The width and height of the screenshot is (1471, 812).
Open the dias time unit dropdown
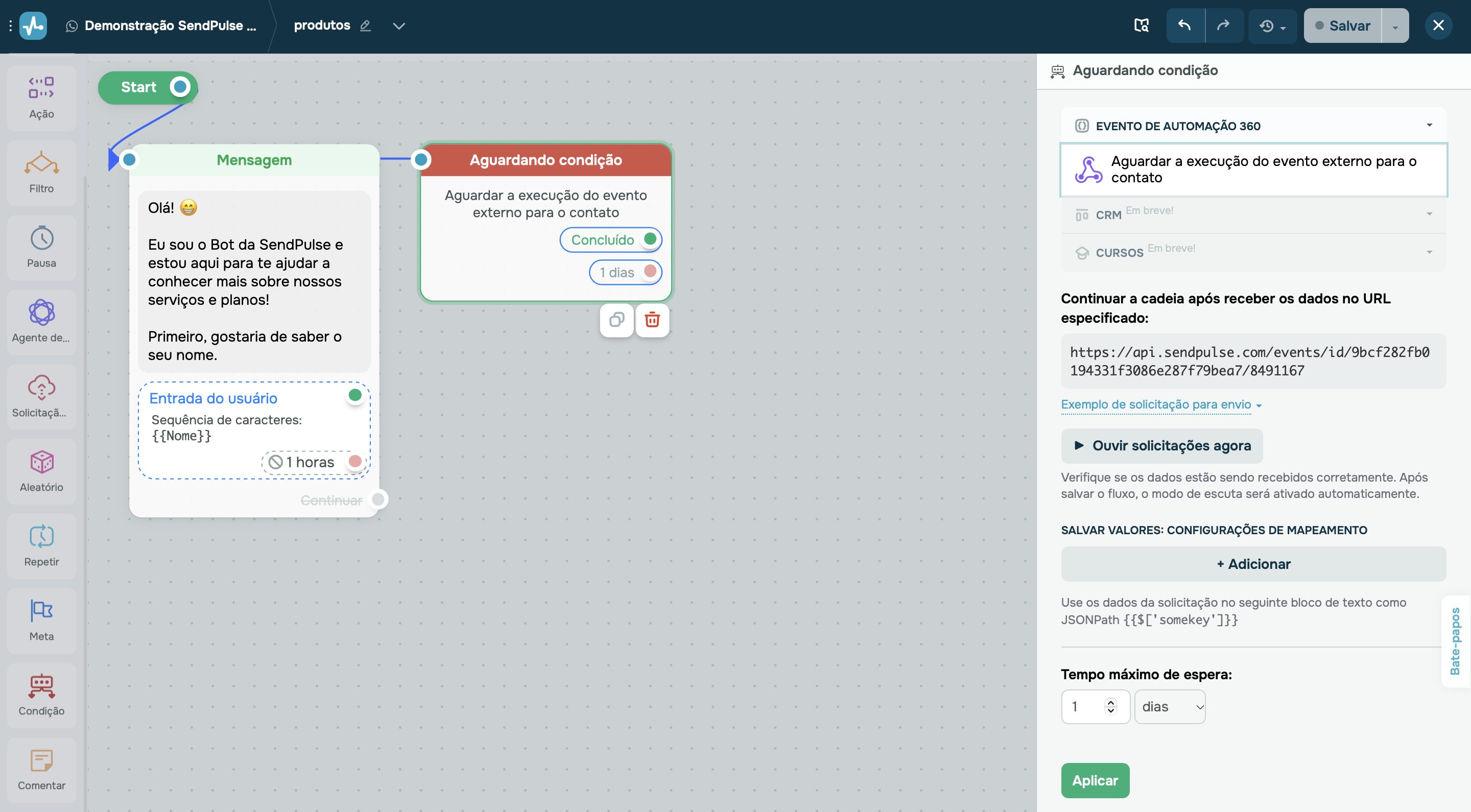pyautogui.click(x=1170, y=706)
